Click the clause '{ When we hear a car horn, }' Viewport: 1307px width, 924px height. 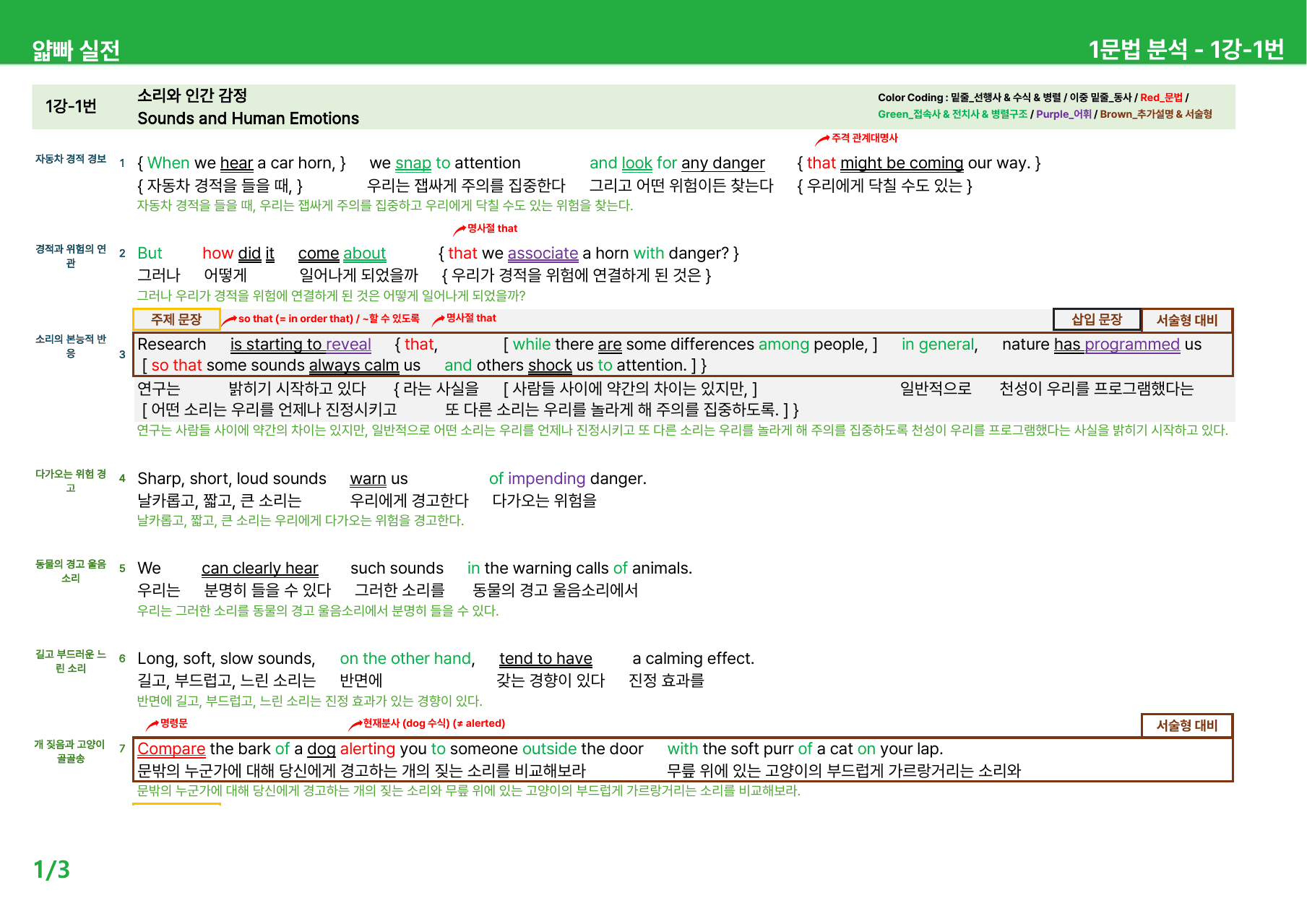pos(241,163)
